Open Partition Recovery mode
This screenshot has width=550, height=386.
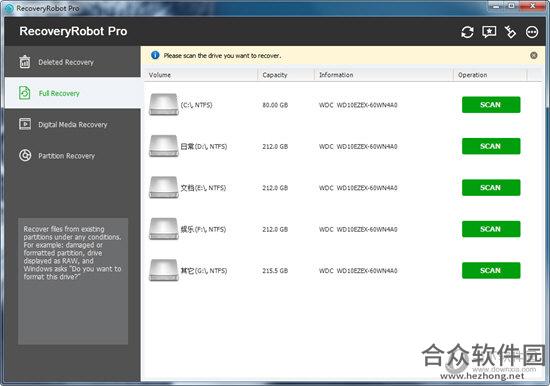coord(73,155)
